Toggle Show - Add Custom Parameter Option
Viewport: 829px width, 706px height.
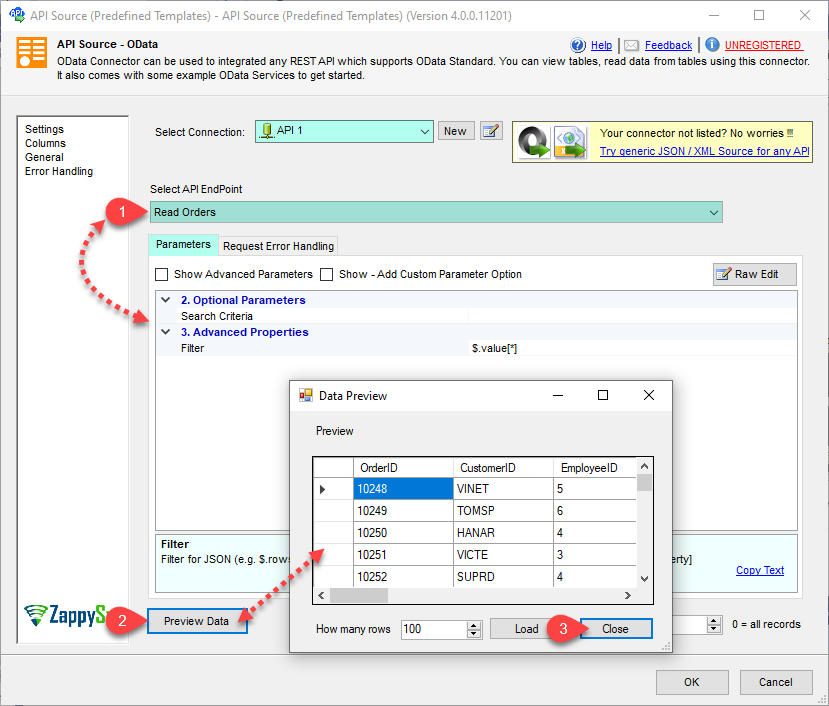point(327,274)
